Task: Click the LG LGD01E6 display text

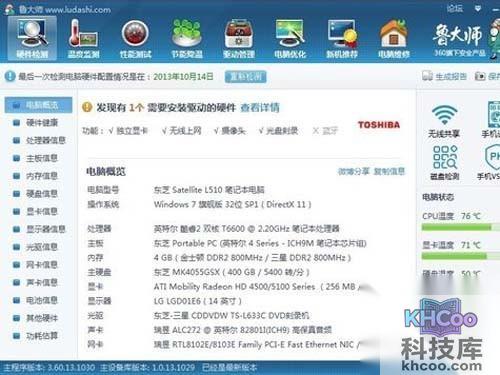Action: (198, 301)
